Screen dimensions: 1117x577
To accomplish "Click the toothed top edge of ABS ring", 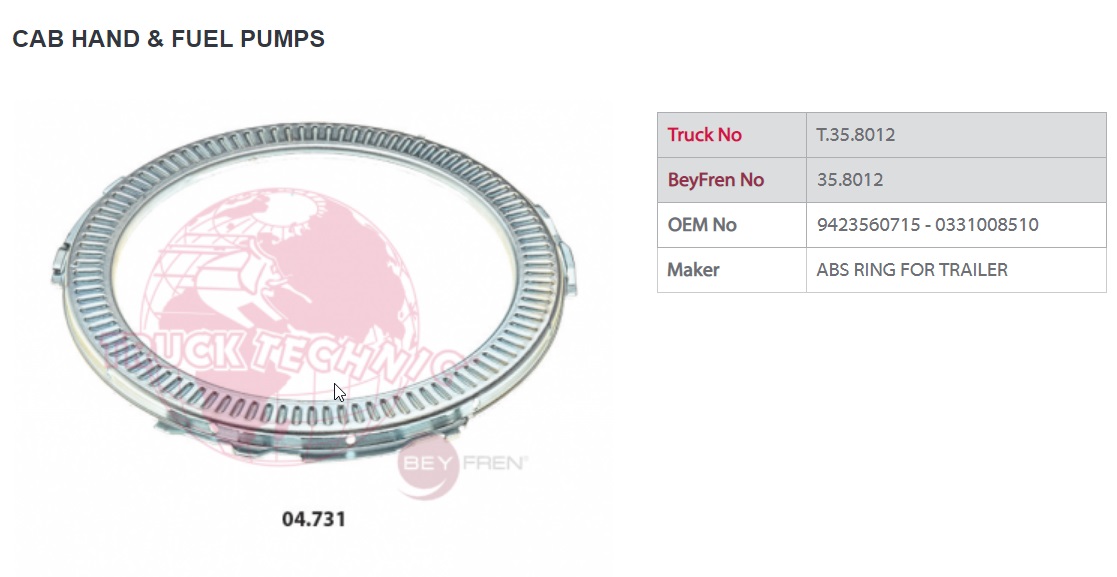I will [x=313, y=134].
